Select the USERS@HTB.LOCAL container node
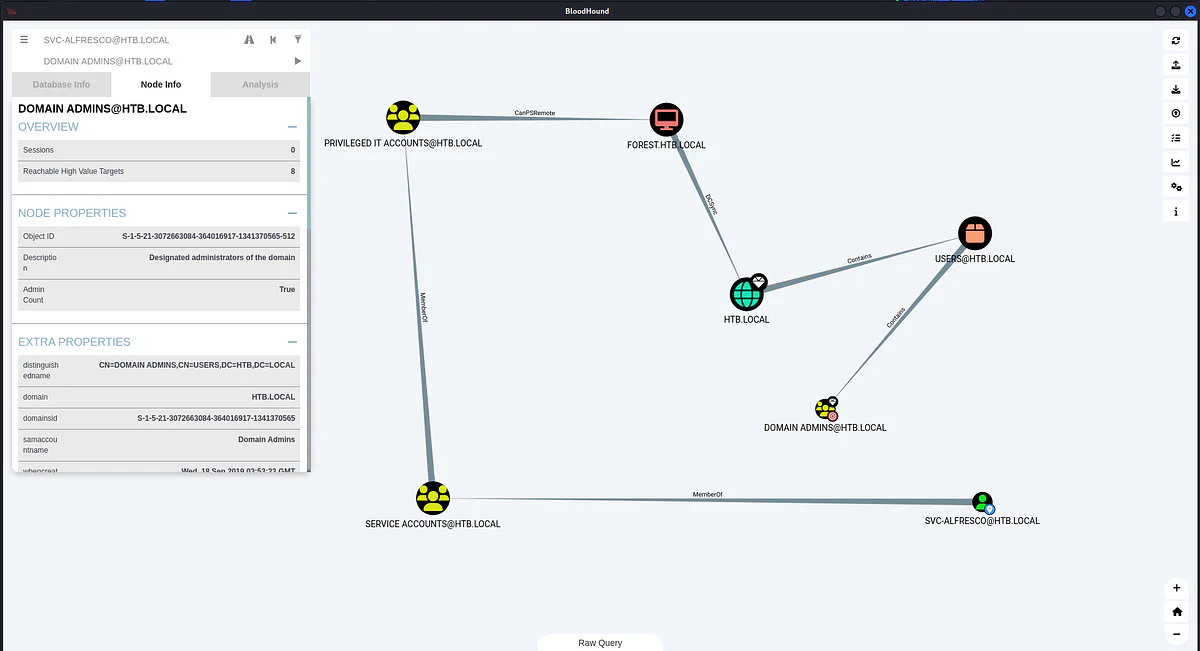Image resolution: width=1200 pixels, height=651 pixels. (x=974, y=234)
